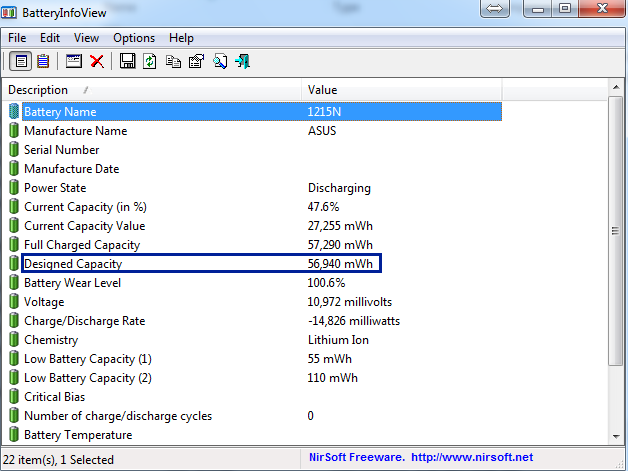628x471 pixels.
Task: Open Find using magnifier toolbar icon
Action: 219,61
